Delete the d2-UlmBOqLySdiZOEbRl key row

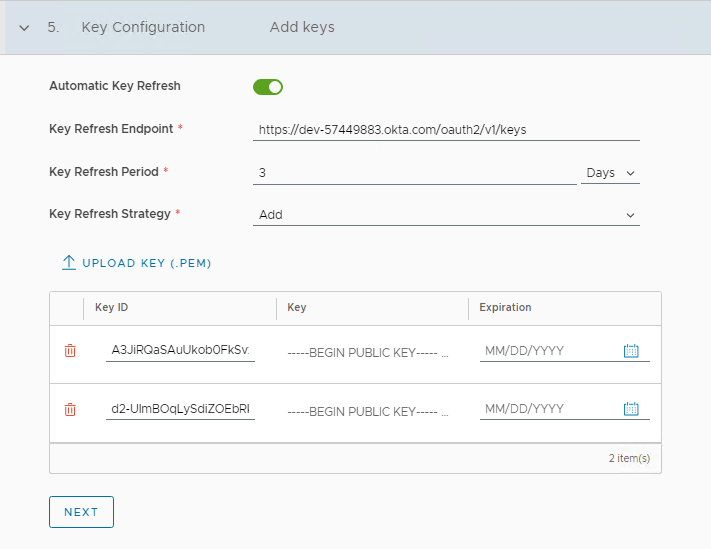(70, 409)
